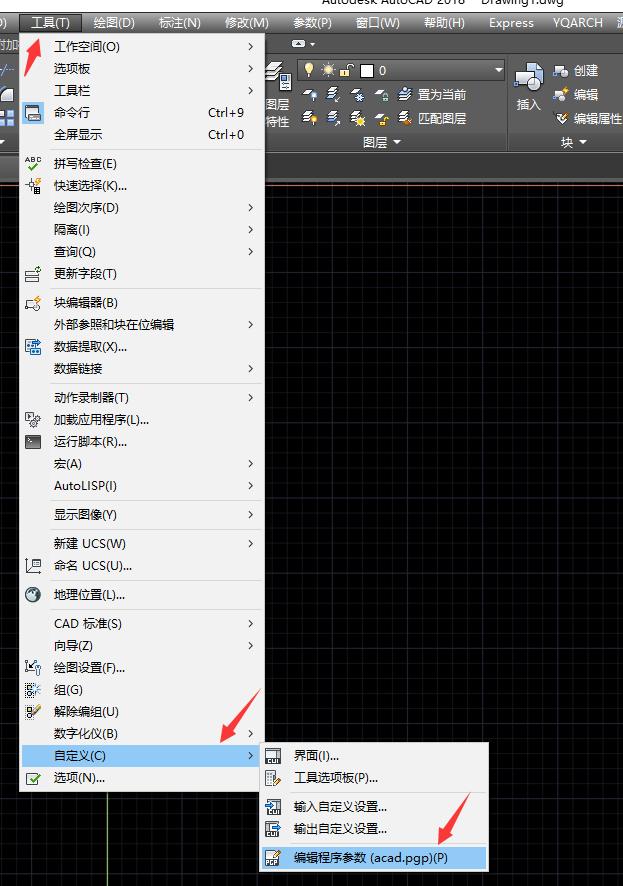This screenshot has height=886, width=623.
Task: Expand 隔离(I) submenu
Action: coord(143,229)
